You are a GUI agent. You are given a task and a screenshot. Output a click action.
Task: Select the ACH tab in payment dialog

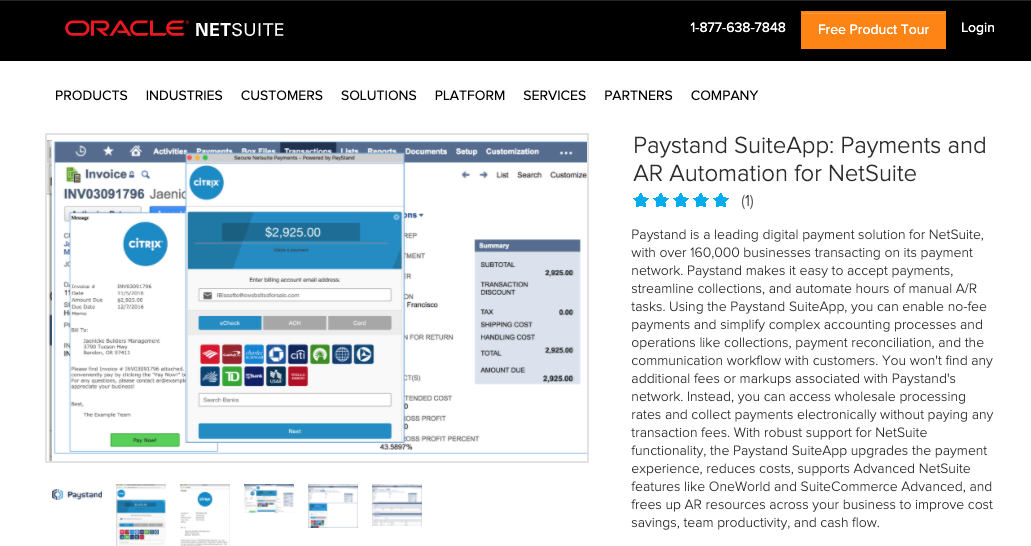pos(295,323)
